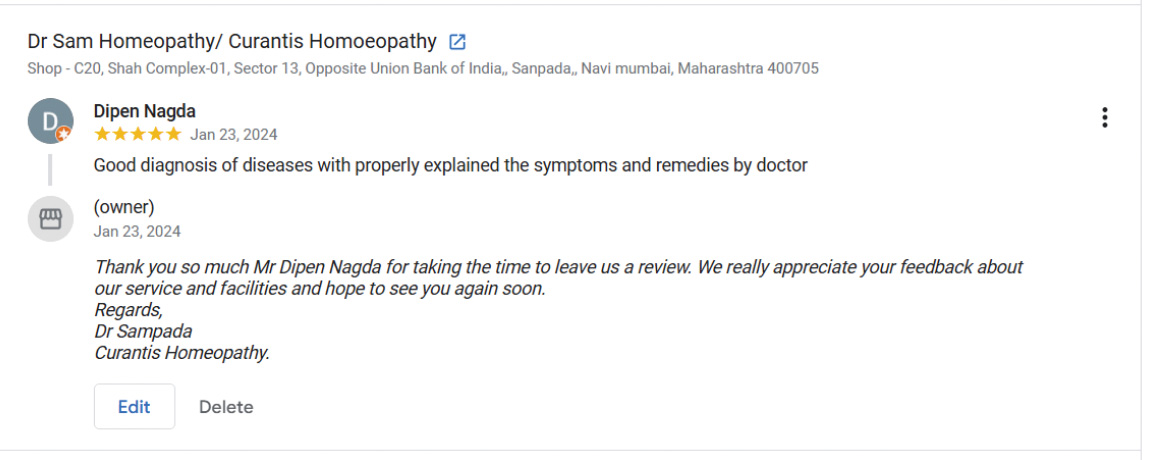Edit the owner reply
This screenshot has height=460, width=1152.
134,407
